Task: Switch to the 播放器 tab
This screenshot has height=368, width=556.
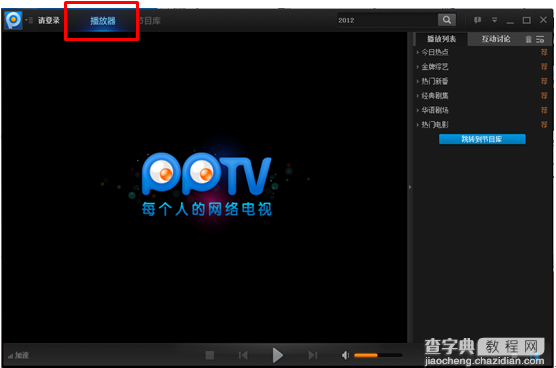Action: (102, 21)
